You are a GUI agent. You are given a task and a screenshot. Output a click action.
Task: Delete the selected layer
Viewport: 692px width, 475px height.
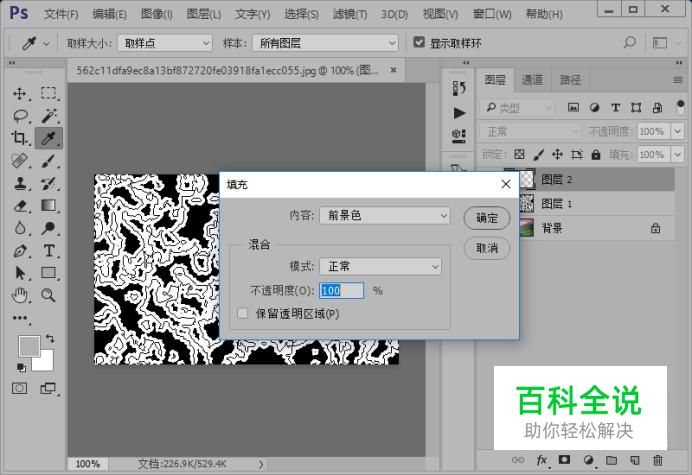coord(658,460)
